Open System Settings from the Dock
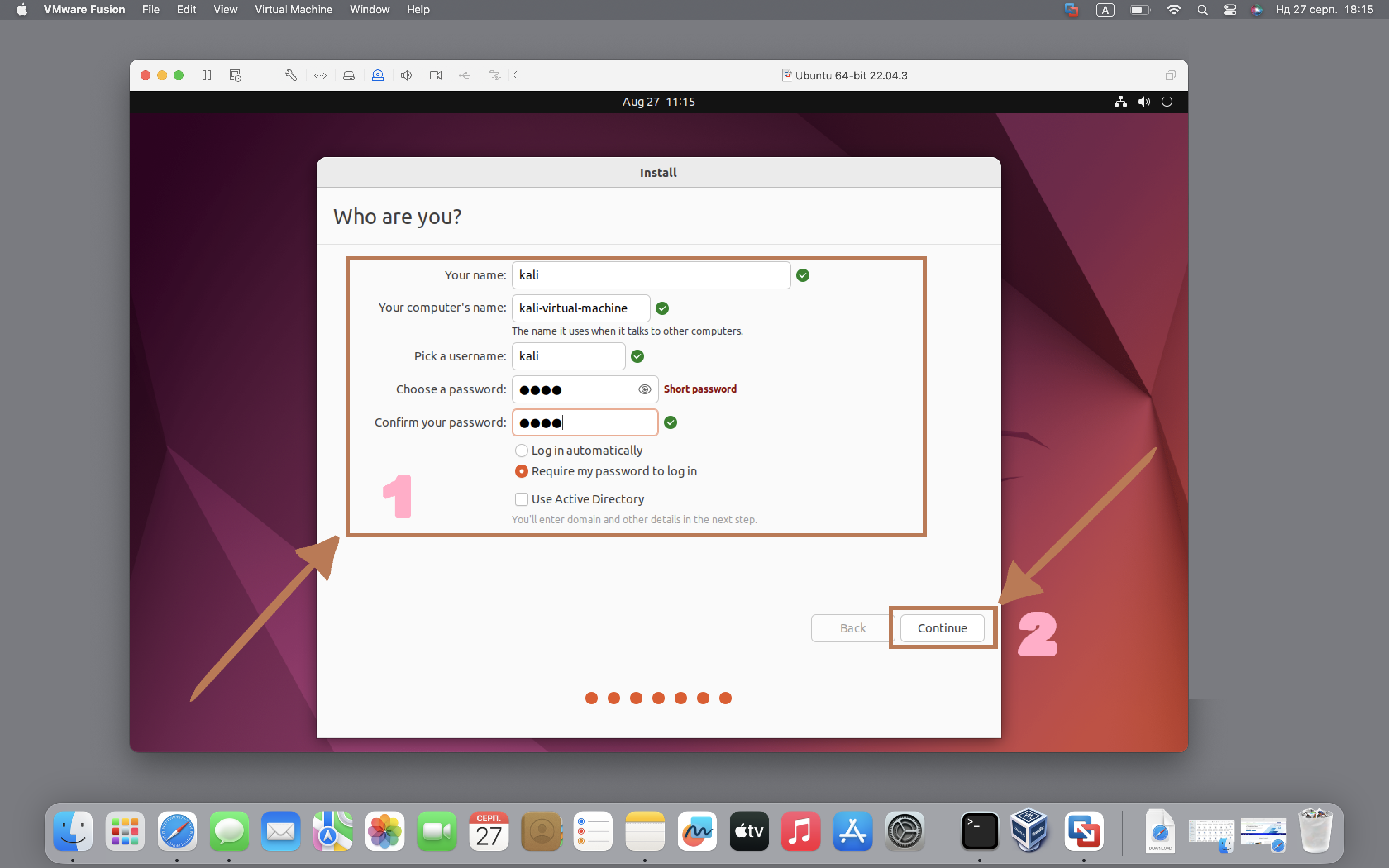Viewport: 1389px width, 868px height. 905,831
